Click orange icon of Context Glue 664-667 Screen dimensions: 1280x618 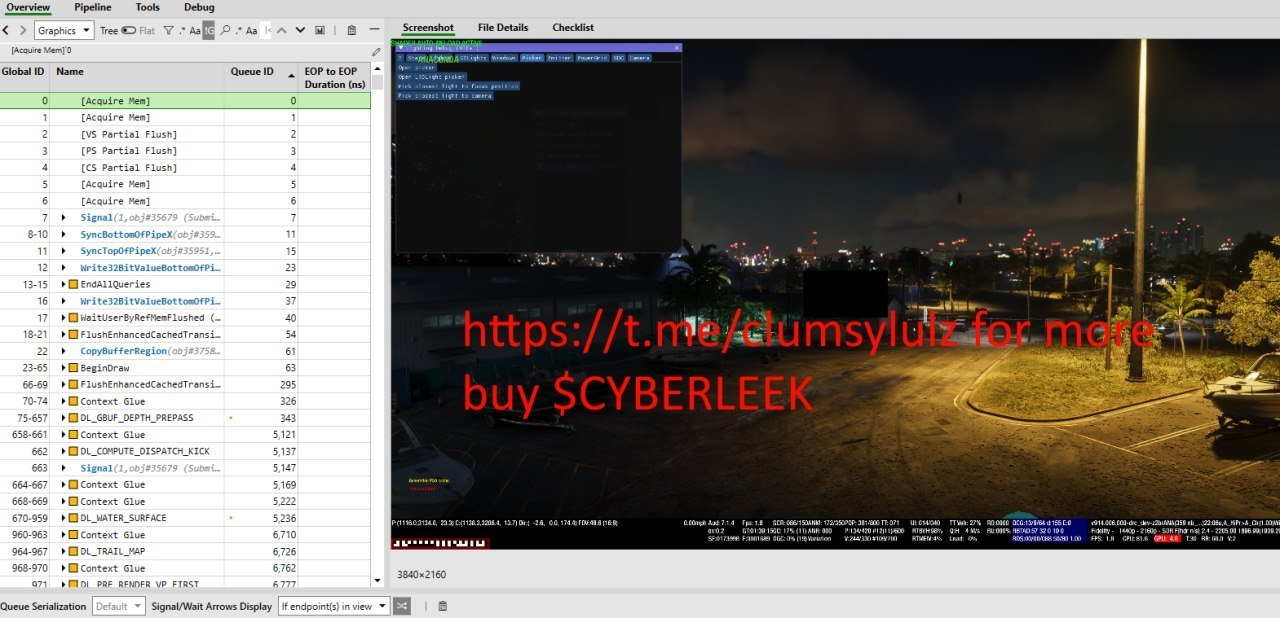73,485
